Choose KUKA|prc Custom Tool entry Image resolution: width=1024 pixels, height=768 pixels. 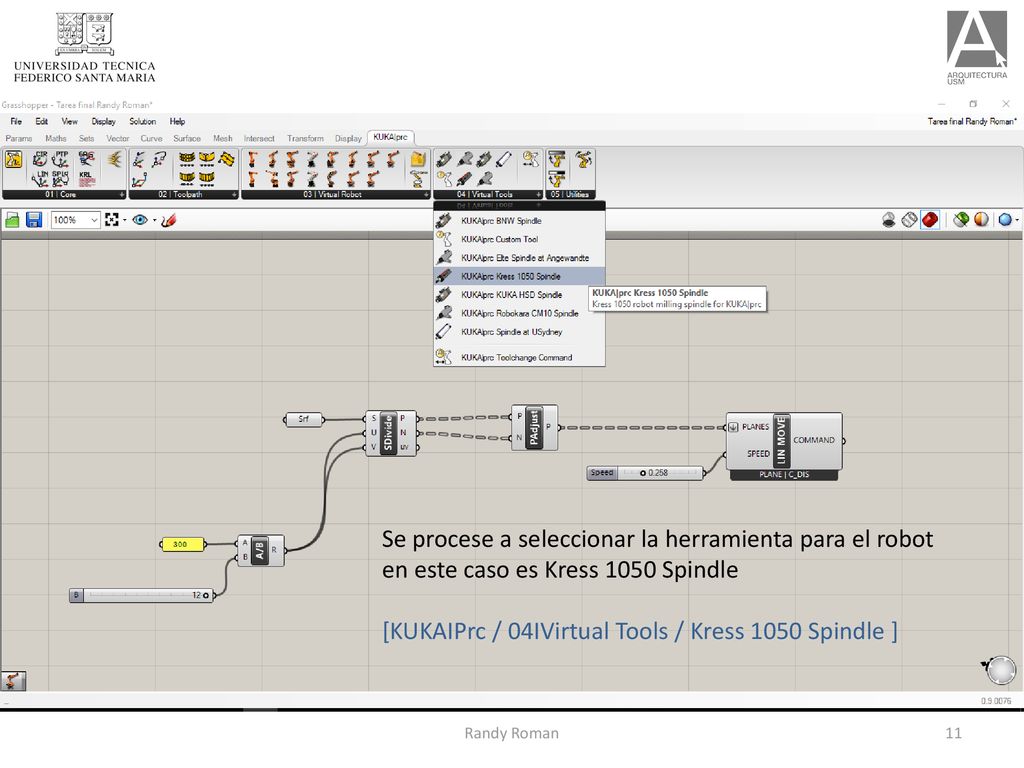point(519,239)
